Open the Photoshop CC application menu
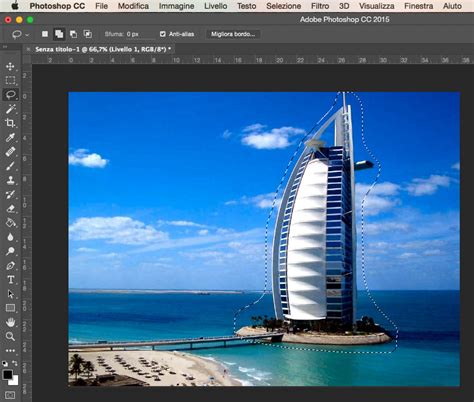474x402 pixels. 57,6
